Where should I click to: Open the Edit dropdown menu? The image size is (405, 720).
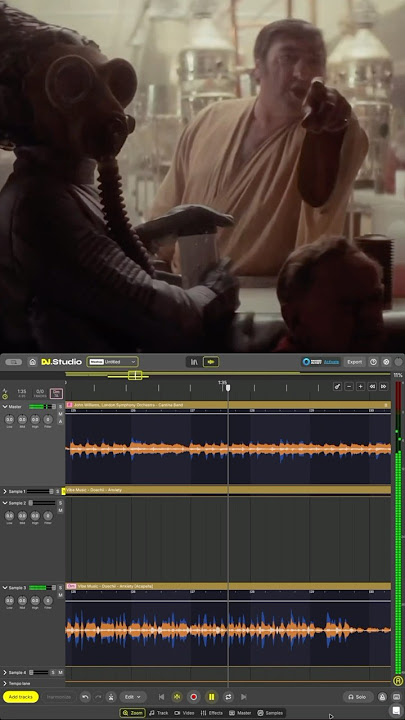pos(133,697)
